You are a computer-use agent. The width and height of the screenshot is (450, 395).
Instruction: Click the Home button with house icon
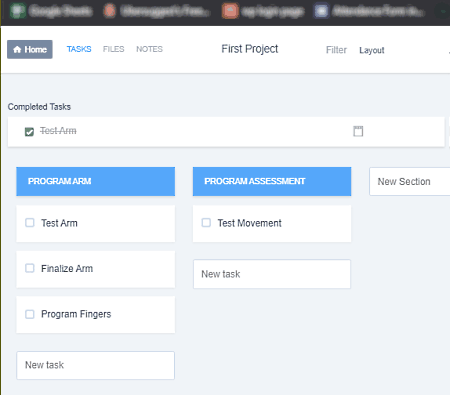tap(30, 49)
